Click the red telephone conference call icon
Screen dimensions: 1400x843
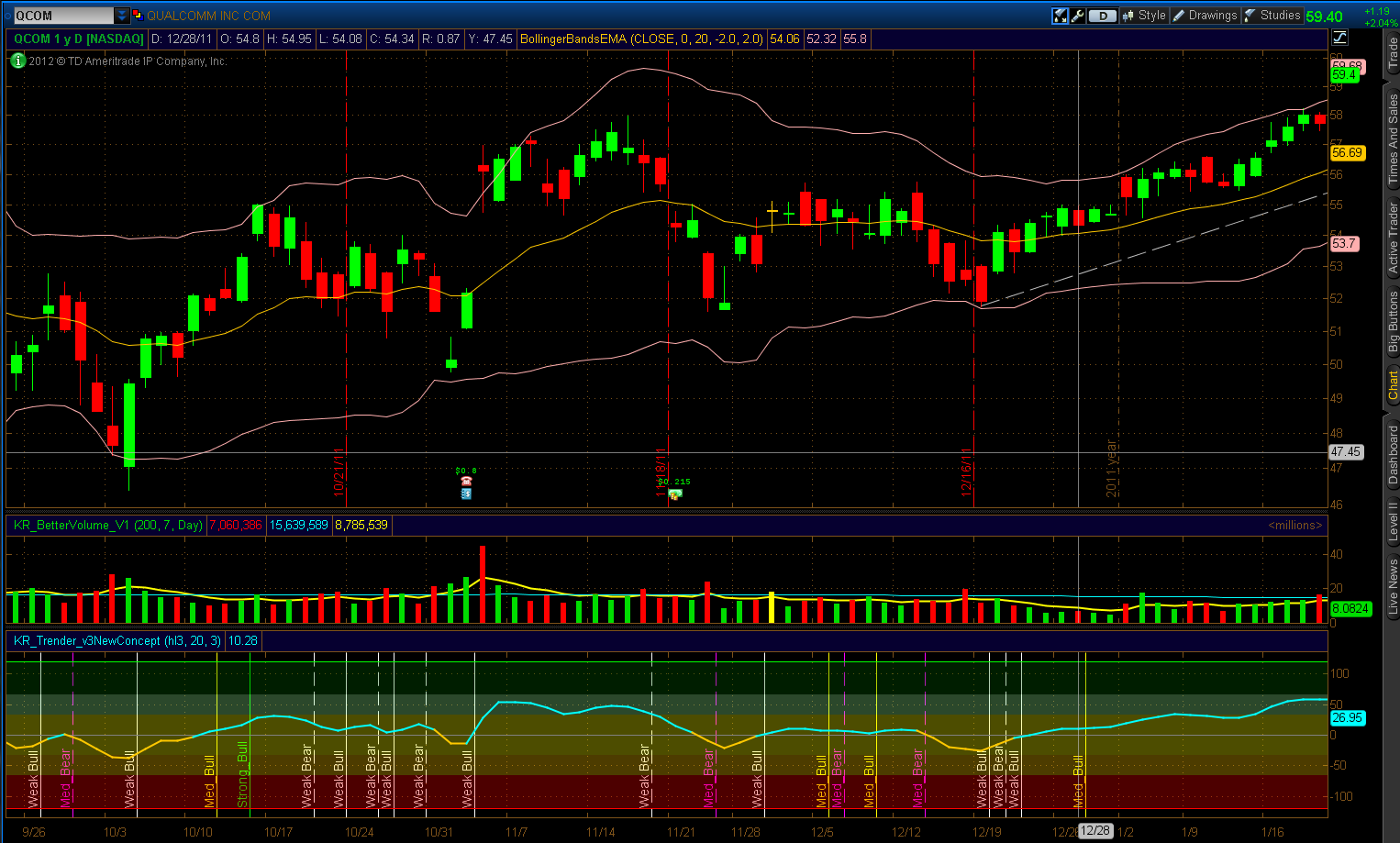tap(466, 482)
